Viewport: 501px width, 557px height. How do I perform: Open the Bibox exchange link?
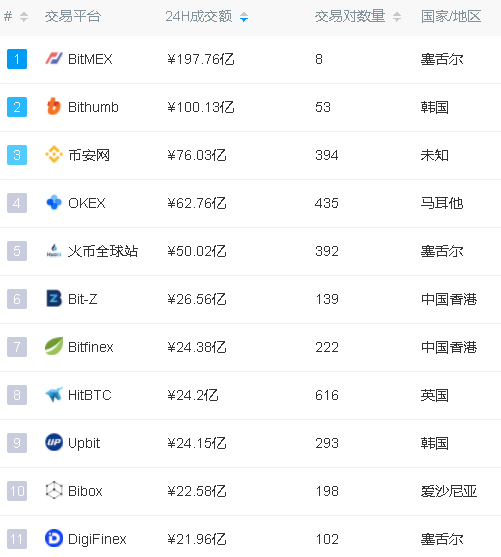85,491
